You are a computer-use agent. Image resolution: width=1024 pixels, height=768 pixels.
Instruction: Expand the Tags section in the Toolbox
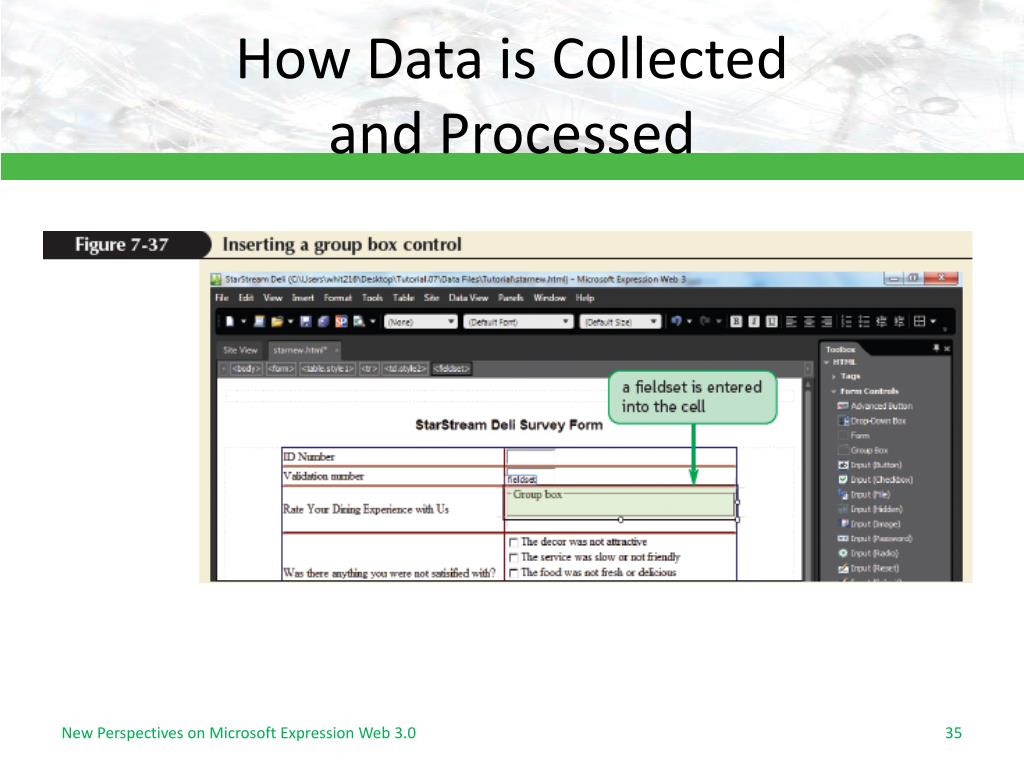(x=834, y=377)
